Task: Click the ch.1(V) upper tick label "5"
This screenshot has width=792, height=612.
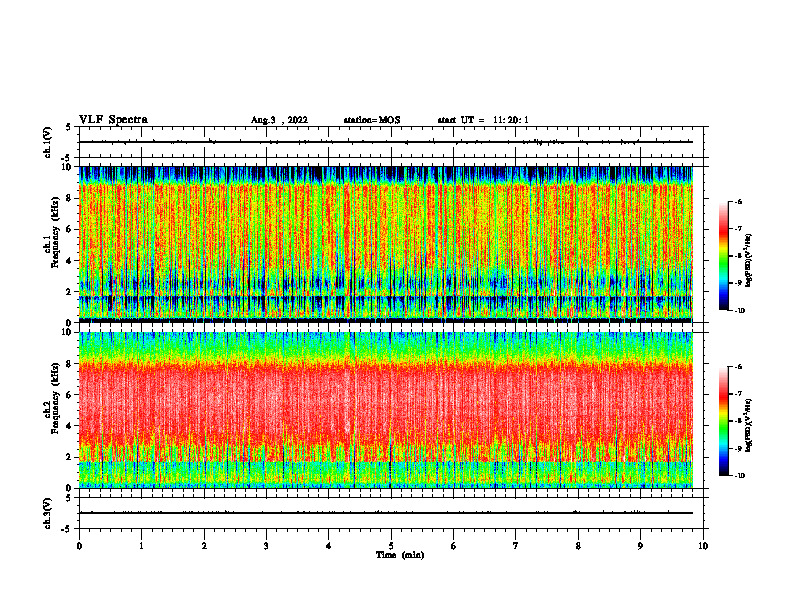Action: 68,127
